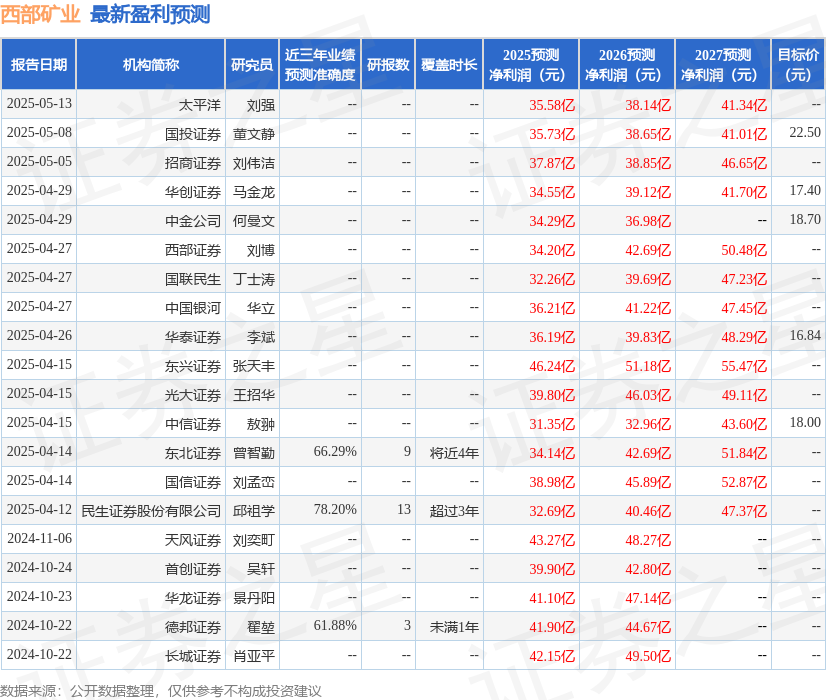Sort by 2025预测净利润 column header

click(531, 62)
